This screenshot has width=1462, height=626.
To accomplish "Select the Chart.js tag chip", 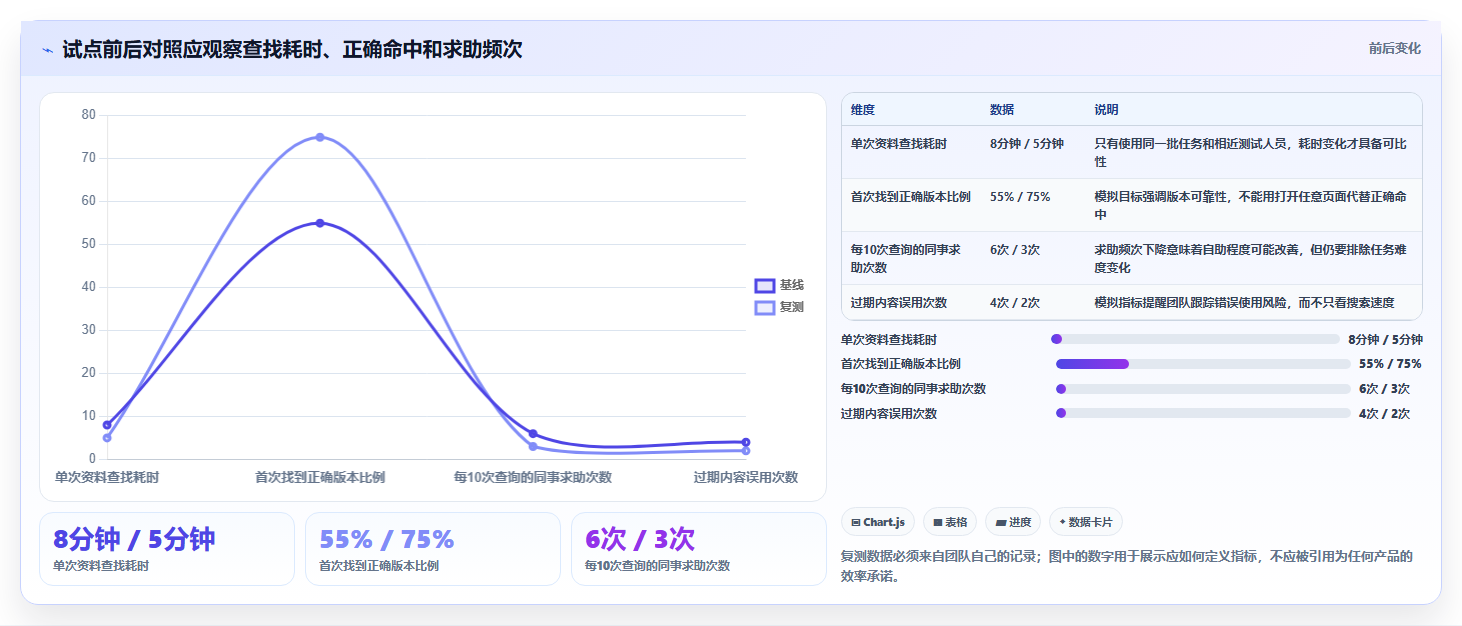I will pos(878,522).
